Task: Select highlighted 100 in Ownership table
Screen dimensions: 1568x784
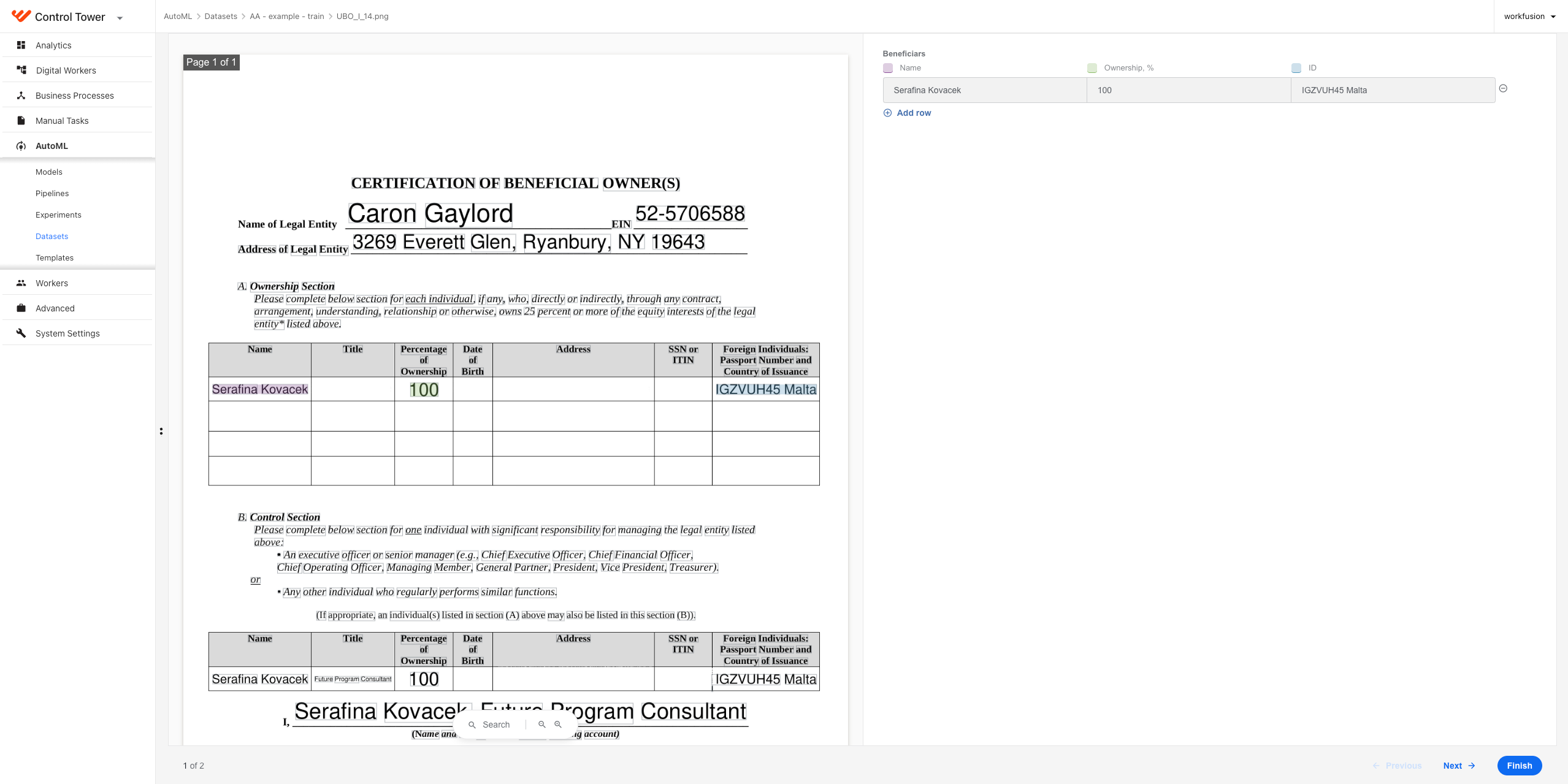Action: pyautogui.click(x=424, y=390)
